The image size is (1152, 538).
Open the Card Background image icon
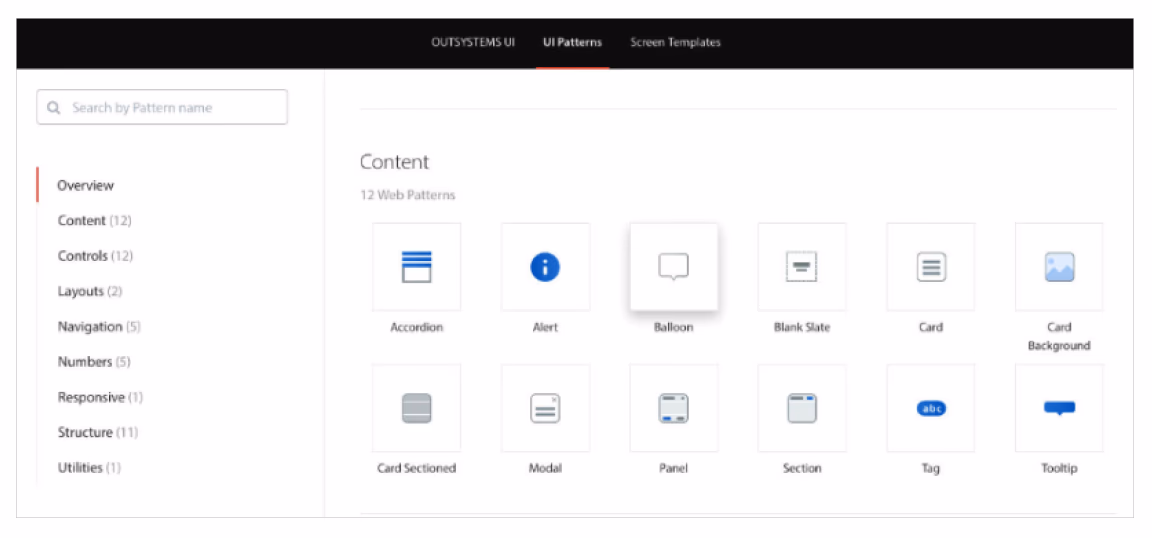(x=1059, y=267)
